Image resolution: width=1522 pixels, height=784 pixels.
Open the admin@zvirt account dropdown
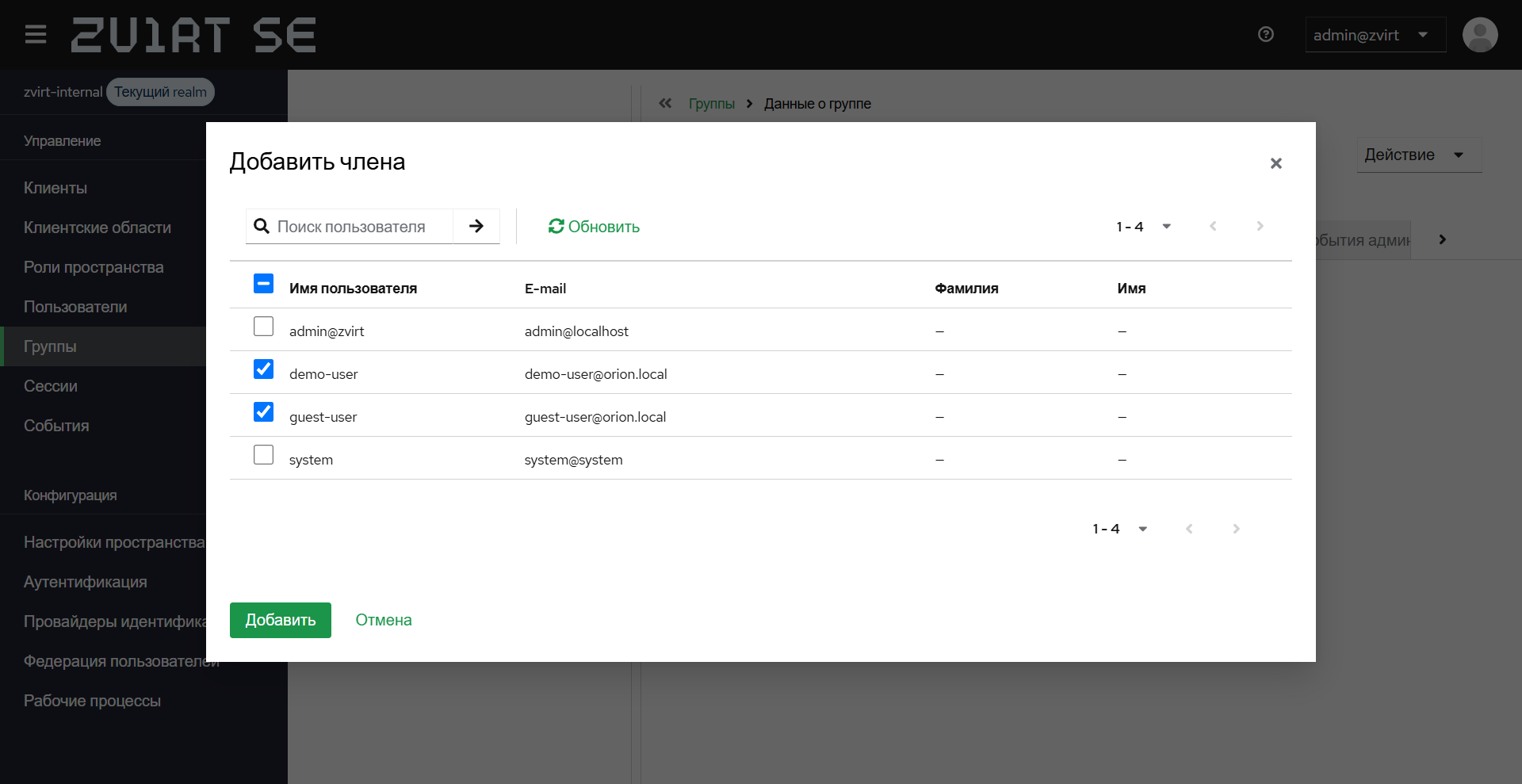1375,35
